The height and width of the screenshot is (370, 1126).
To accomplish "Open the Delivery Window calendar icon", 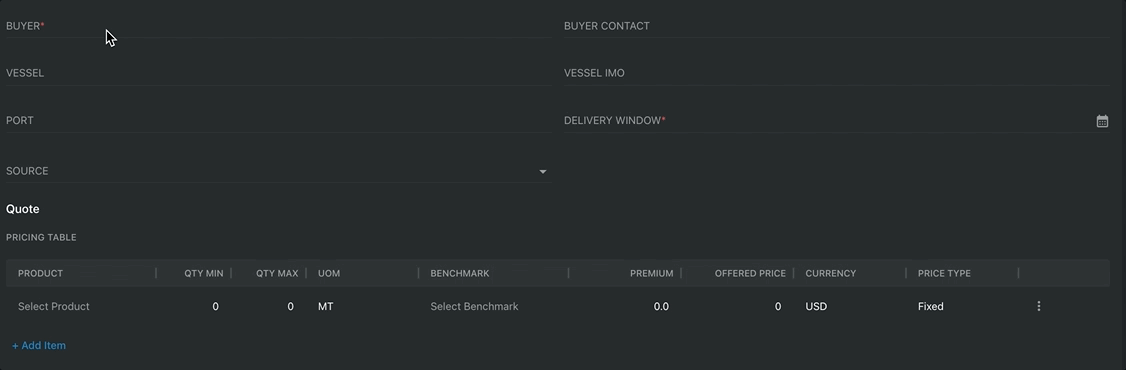I will 1102,121.
